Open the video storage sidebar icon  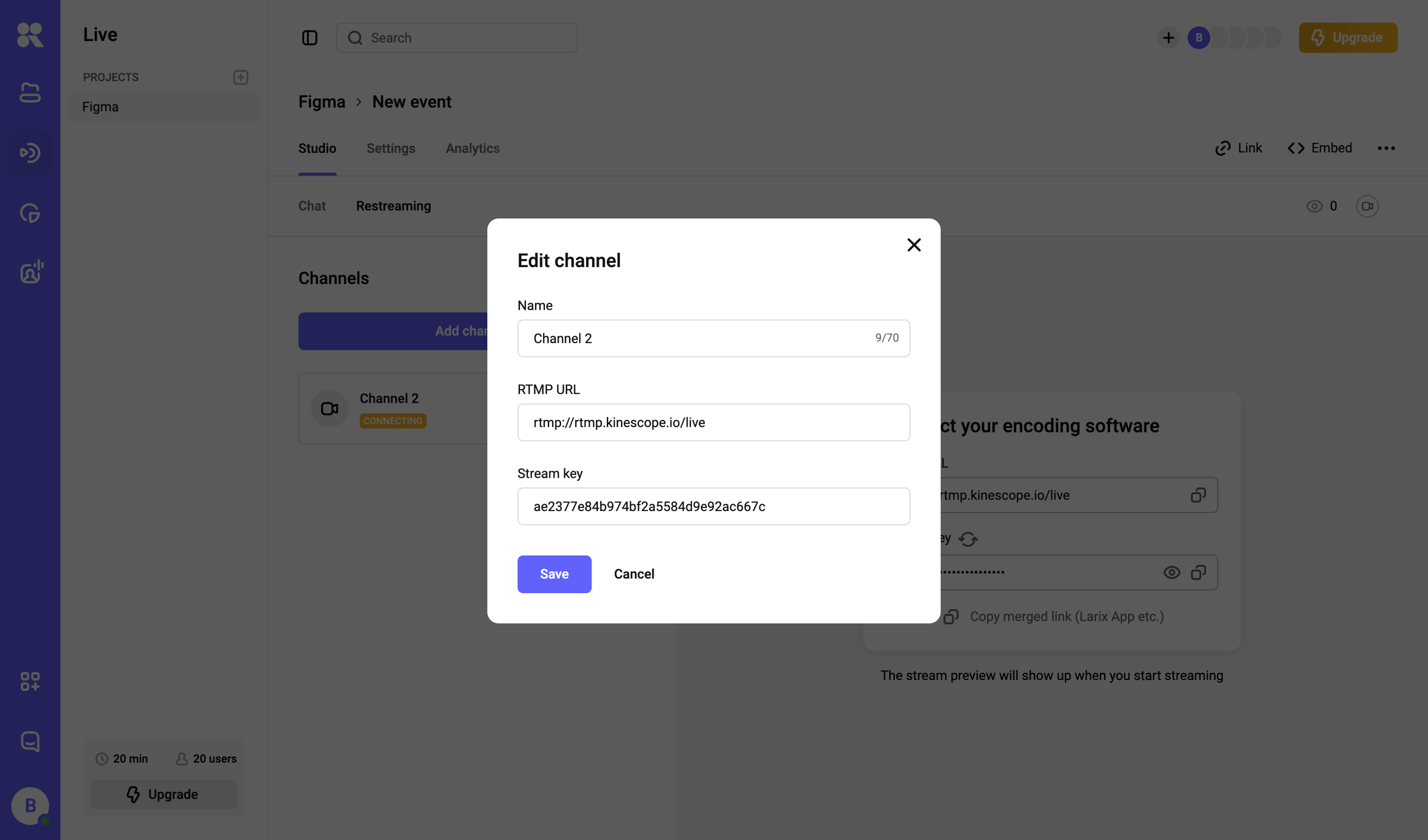30,93
